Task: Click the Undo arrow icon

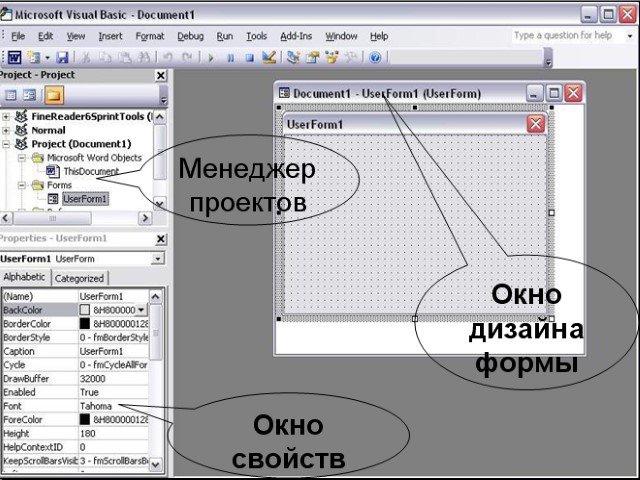Action: click(x=168, y=58)
